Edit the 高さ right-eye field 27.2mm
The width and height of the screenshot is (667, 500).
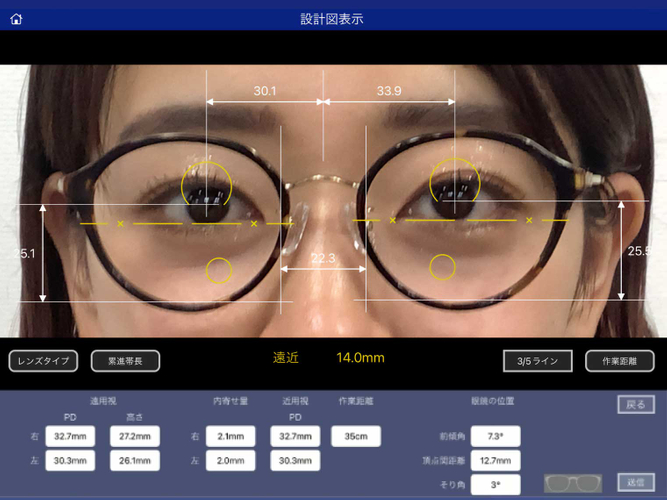(135, 436)
